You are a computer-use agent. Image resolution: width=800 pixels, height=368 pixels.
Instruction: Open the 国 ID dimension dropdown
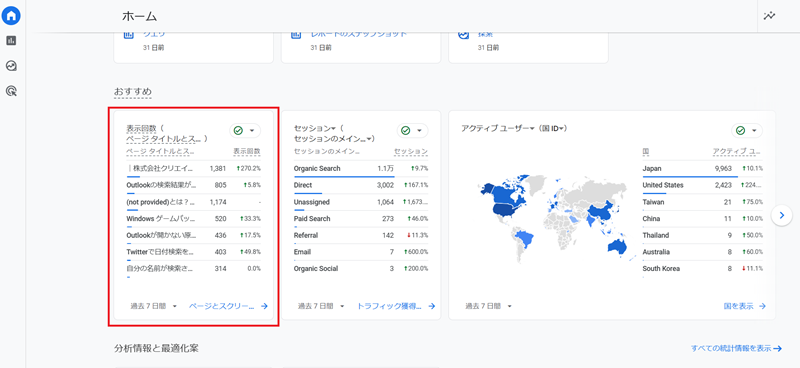pyautogui.click(x=554, y=128)
